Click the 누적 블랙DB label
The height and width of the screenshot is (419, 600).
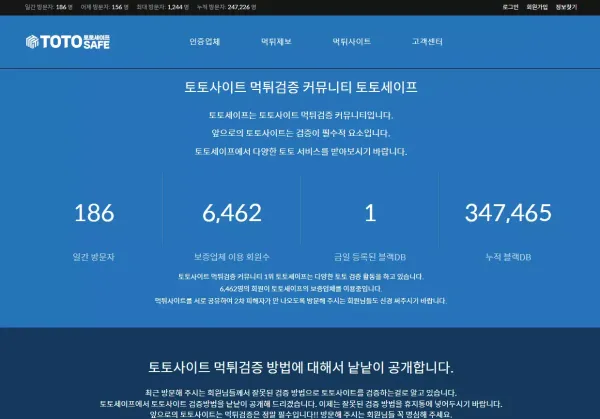(x=508, y=257)
